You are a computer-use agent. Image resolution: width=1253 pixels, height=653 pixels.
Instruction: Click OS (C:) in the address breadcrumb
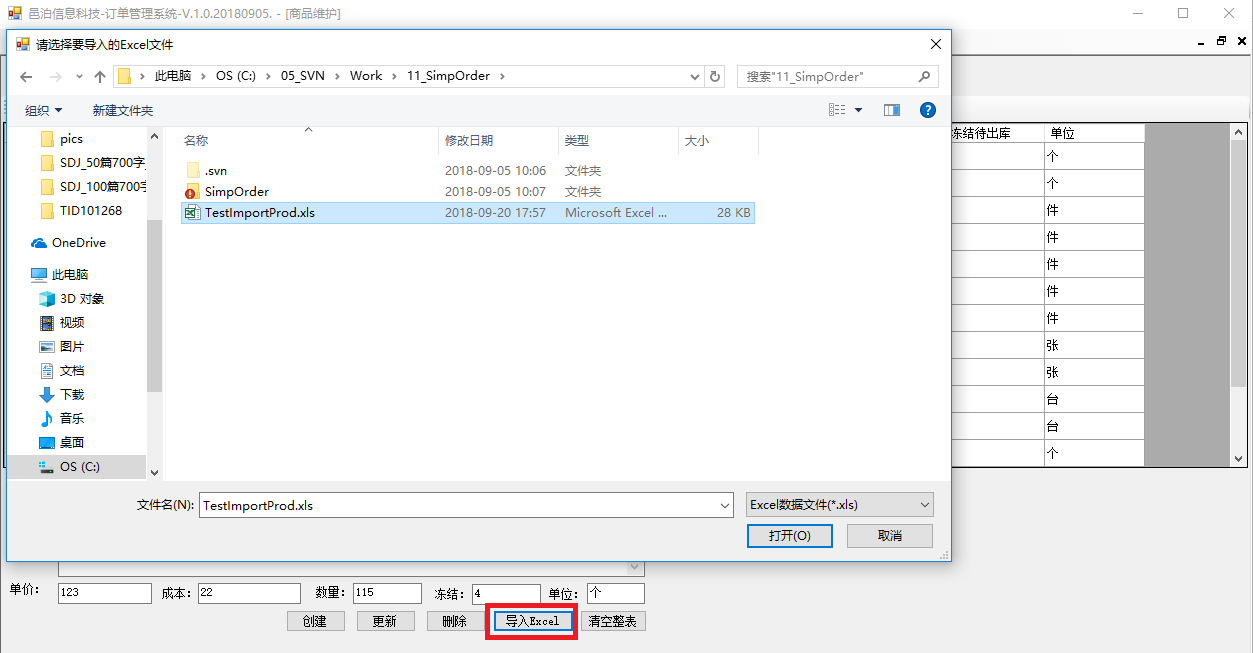[236, 76]
